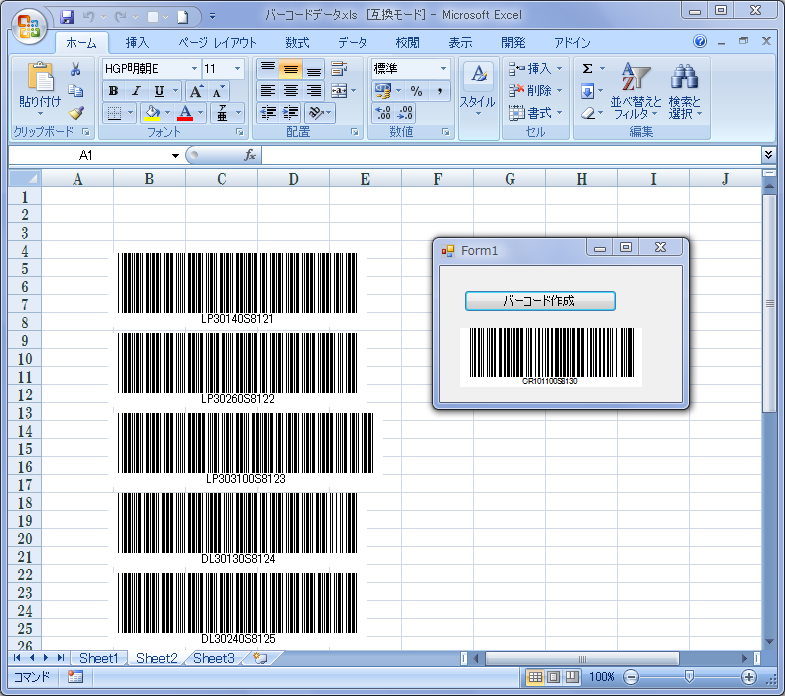This screenshot has height=696, width=785.
Task: Open the Sheet3 worksheet tab
Action: 214,658
